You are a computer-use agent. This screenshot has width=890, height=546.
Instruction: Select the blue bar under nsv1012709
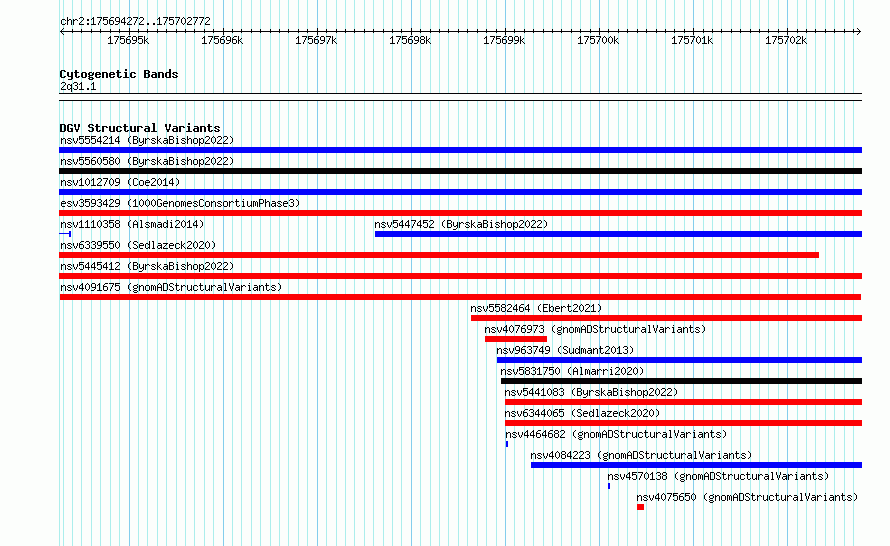click(460, 192)
